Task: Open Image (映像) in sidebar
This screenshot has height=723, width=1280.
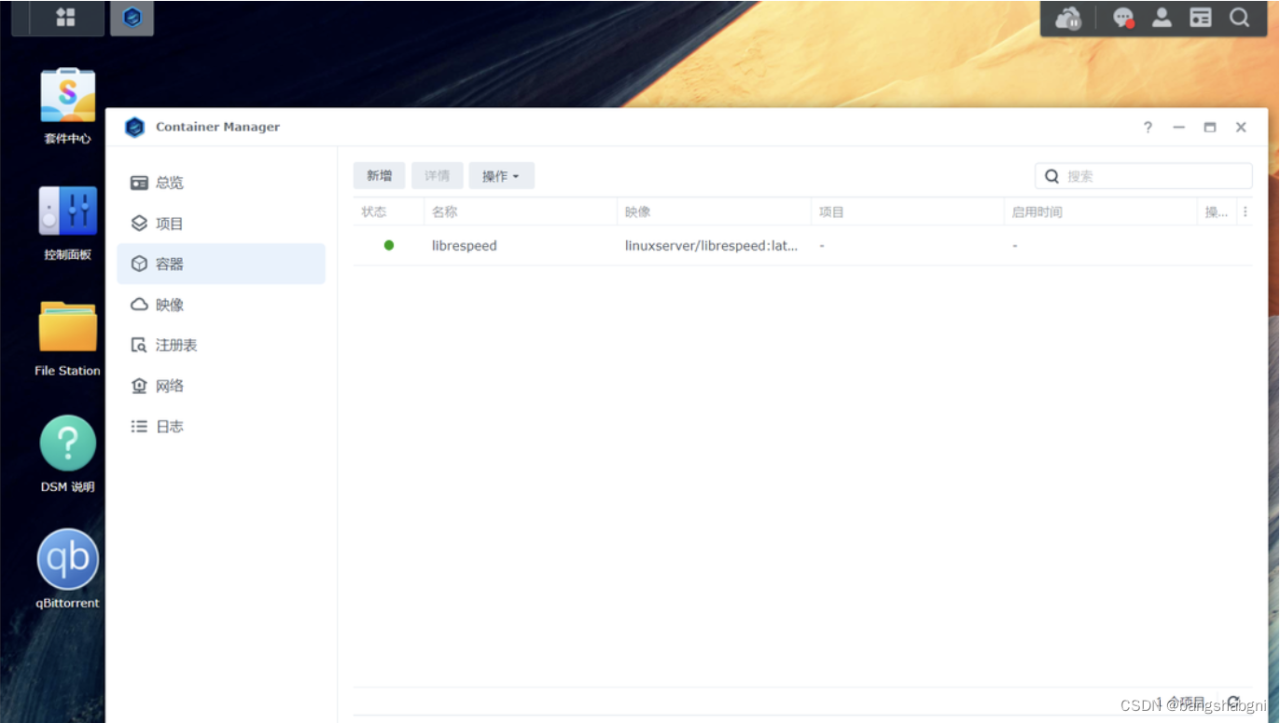Action: (x=221, y=304)
